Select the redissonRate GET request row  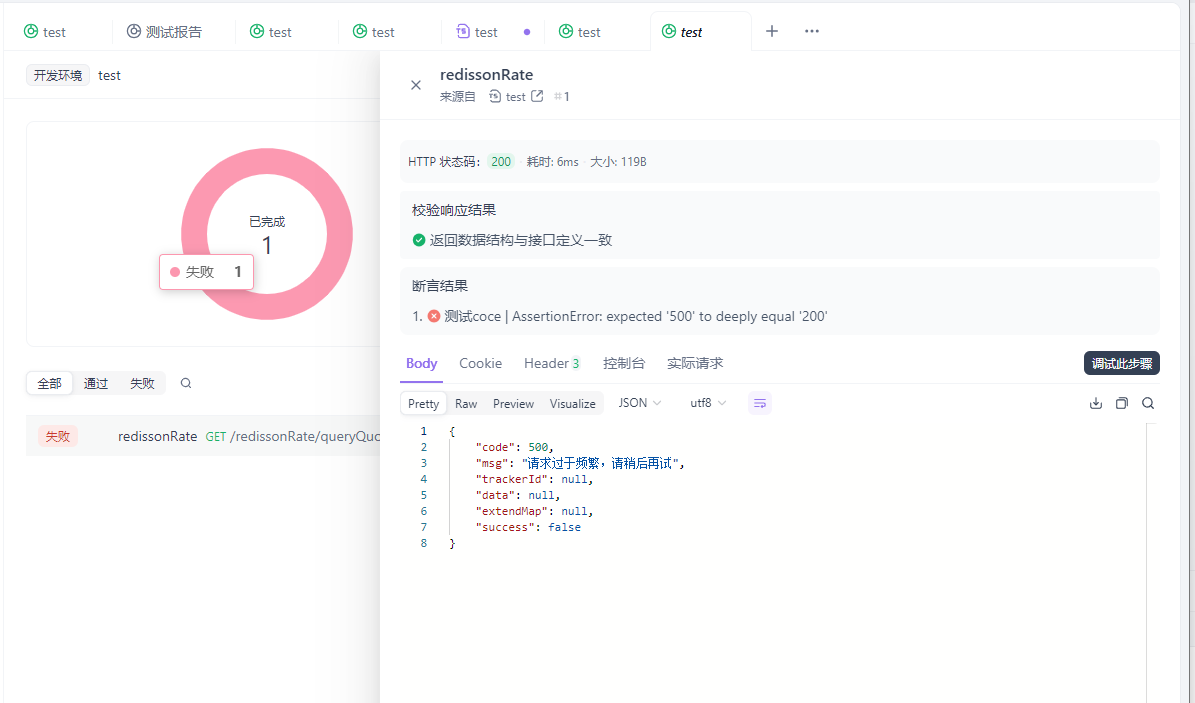(x=200, y=435)
